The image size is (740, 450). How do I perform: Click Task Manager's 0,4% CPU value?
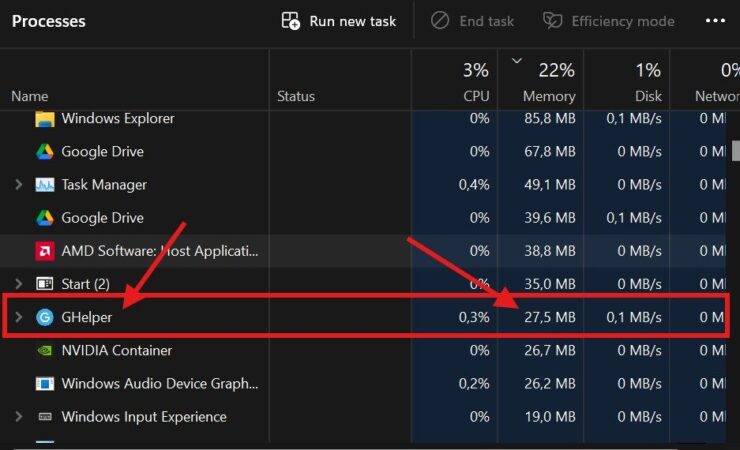click(474, 184)
